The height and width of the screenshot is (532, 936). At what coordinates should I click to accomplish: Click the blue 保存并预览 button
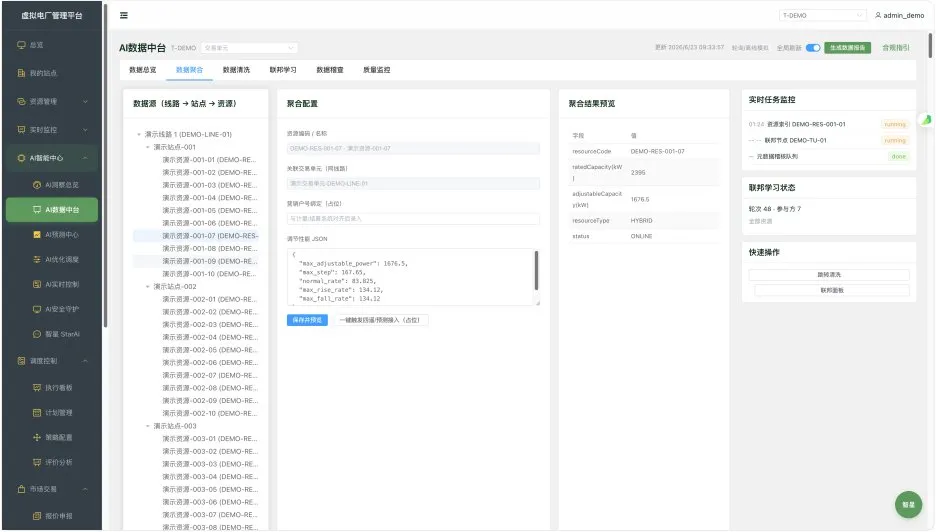pyautogui.click(x=307, y=320)
